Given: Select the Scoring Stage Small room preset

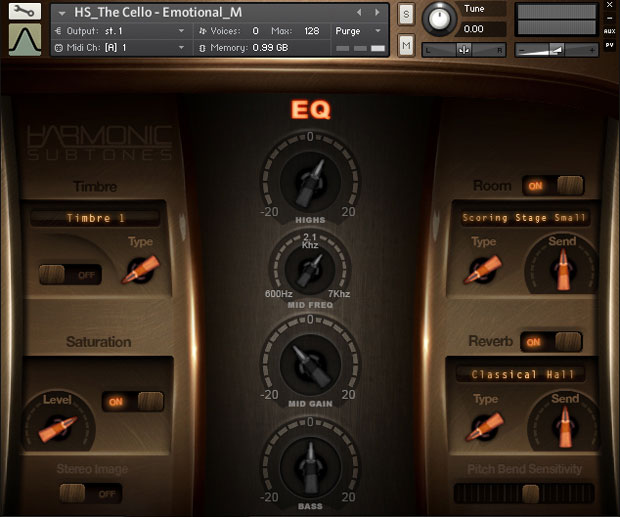Looking at the screenshot, I should click(524, 217).
